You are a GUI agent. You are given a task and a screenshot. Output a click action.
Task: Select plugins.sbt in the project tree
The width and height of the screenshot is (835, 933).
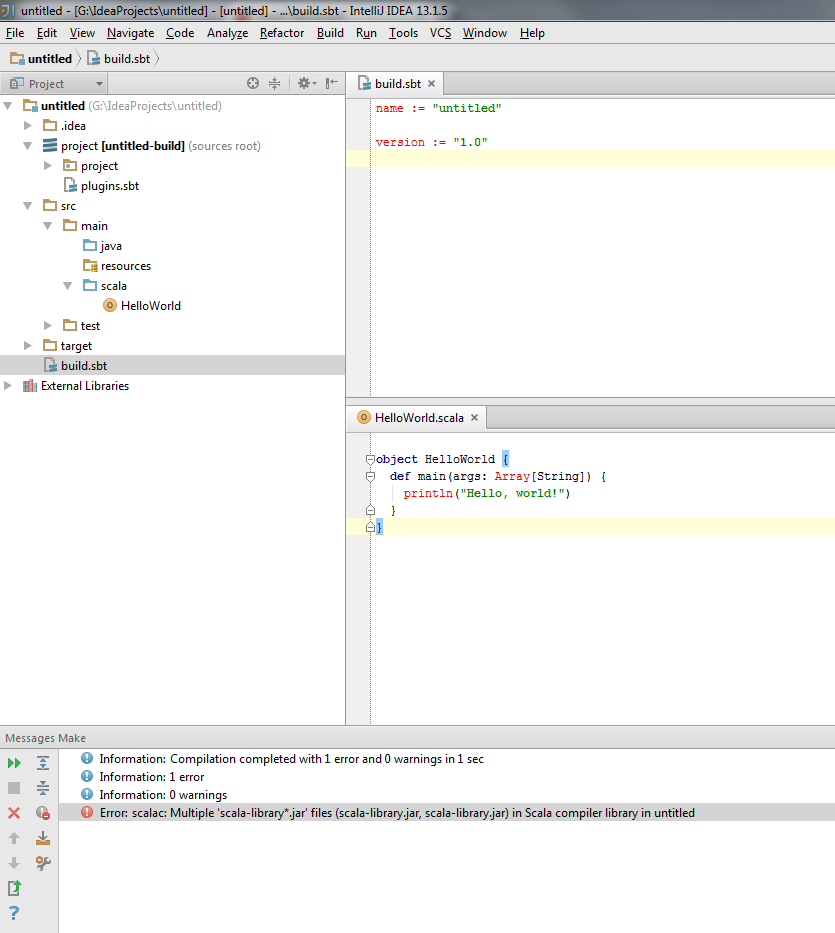[110, 186]
